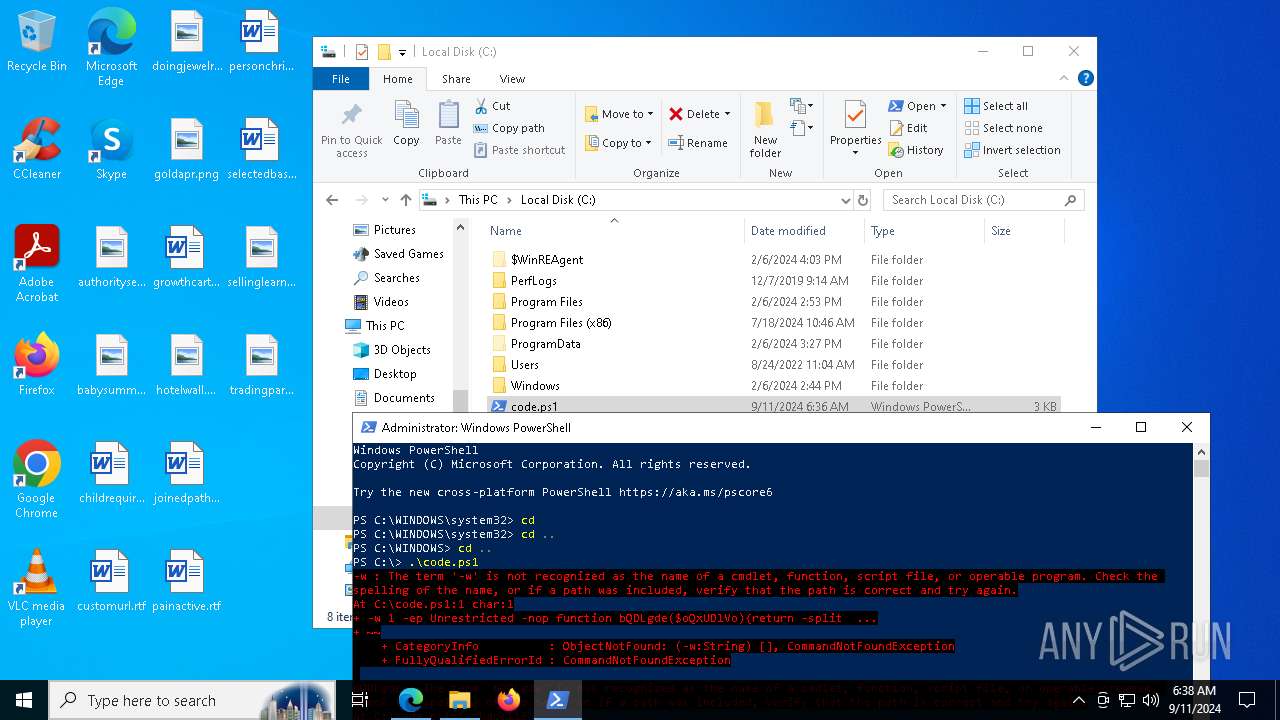
Task: Open file Properties from ribbon
Action: point(855,129)
